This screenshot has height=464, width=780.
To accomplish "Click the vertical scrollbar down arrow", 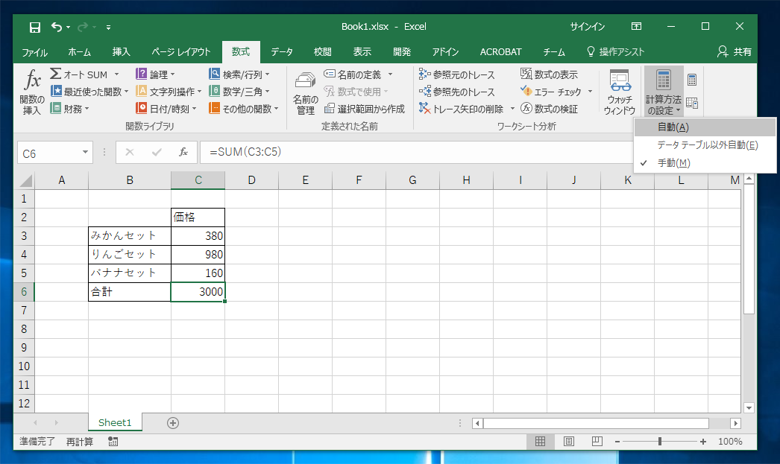I will (749, 408).
